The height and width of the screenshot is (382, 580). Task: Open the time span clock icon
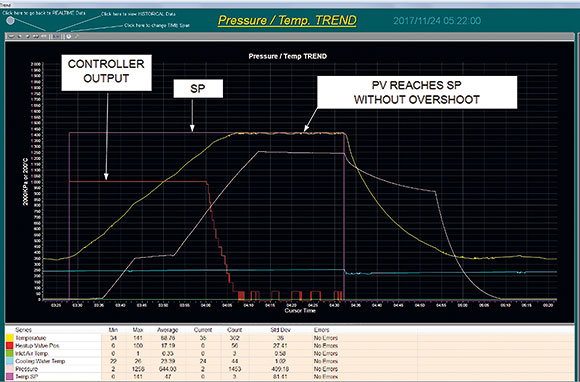coord(68,36)
